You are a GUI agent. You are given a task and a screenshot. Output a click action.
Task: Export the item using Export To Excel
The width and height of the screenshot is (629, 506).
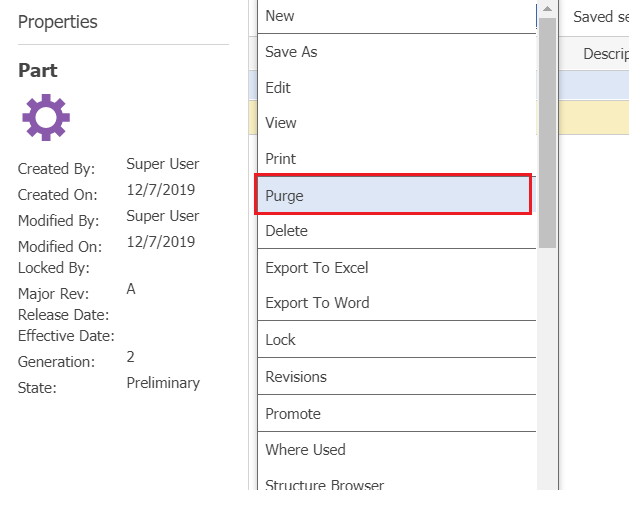click(316, 268)
